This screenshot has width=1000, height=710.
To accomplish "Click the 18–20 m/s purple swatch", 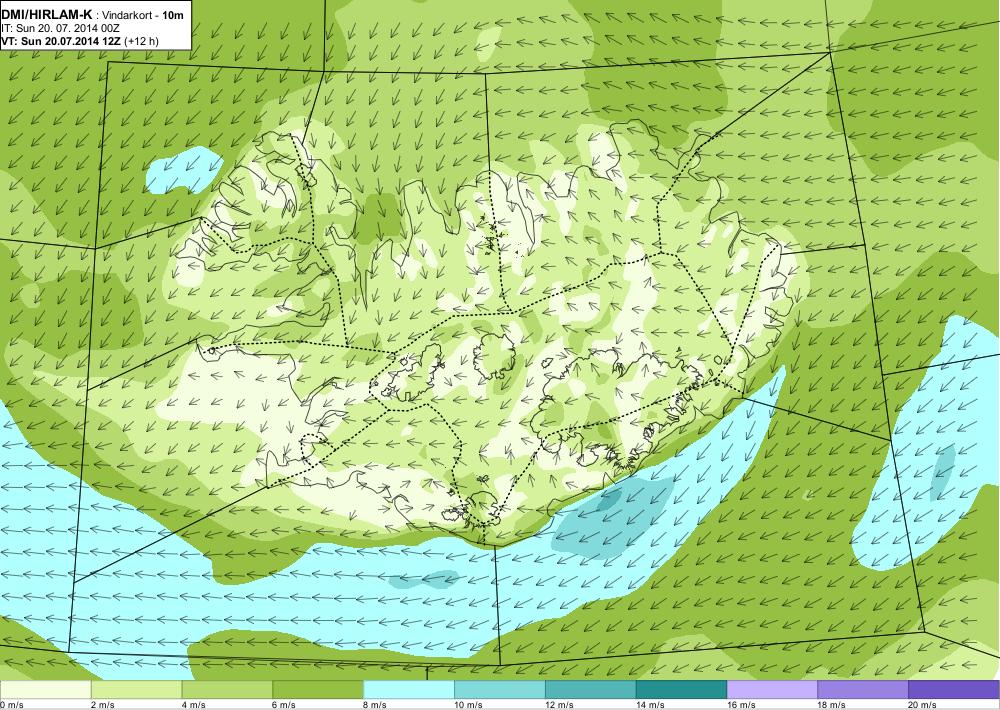I will (x=863, y=690).
